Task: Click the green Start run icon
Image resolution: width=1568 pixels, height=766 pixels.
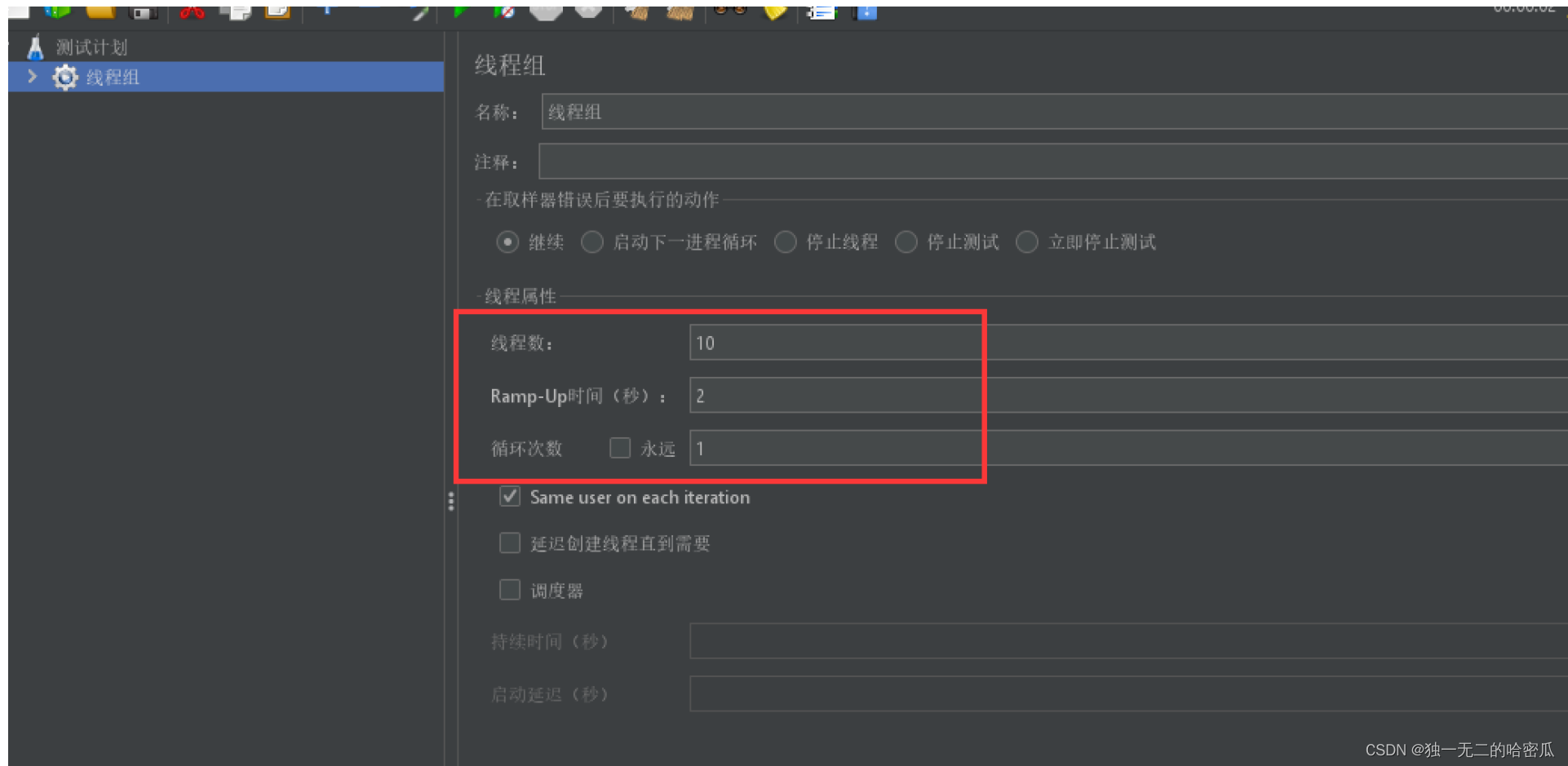Action: [x=461, y=12]
